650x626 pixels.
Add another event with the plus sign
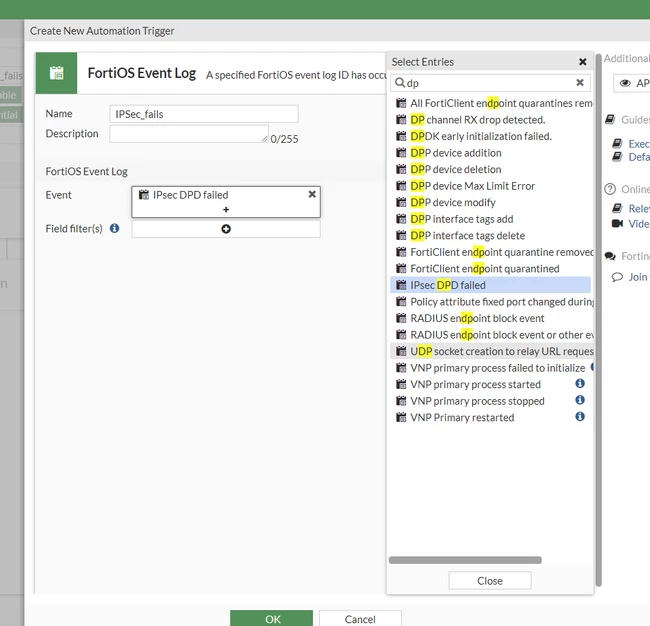[226, 210]
